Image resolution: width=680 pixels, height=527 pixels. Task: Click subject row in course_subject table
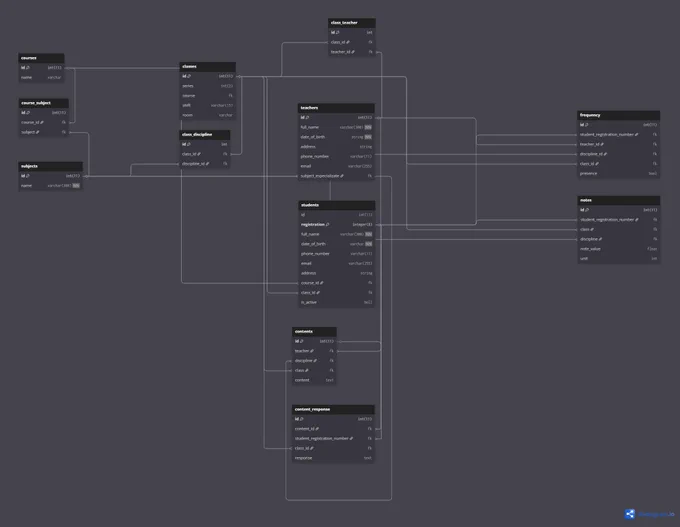click(x=43, y=132)
